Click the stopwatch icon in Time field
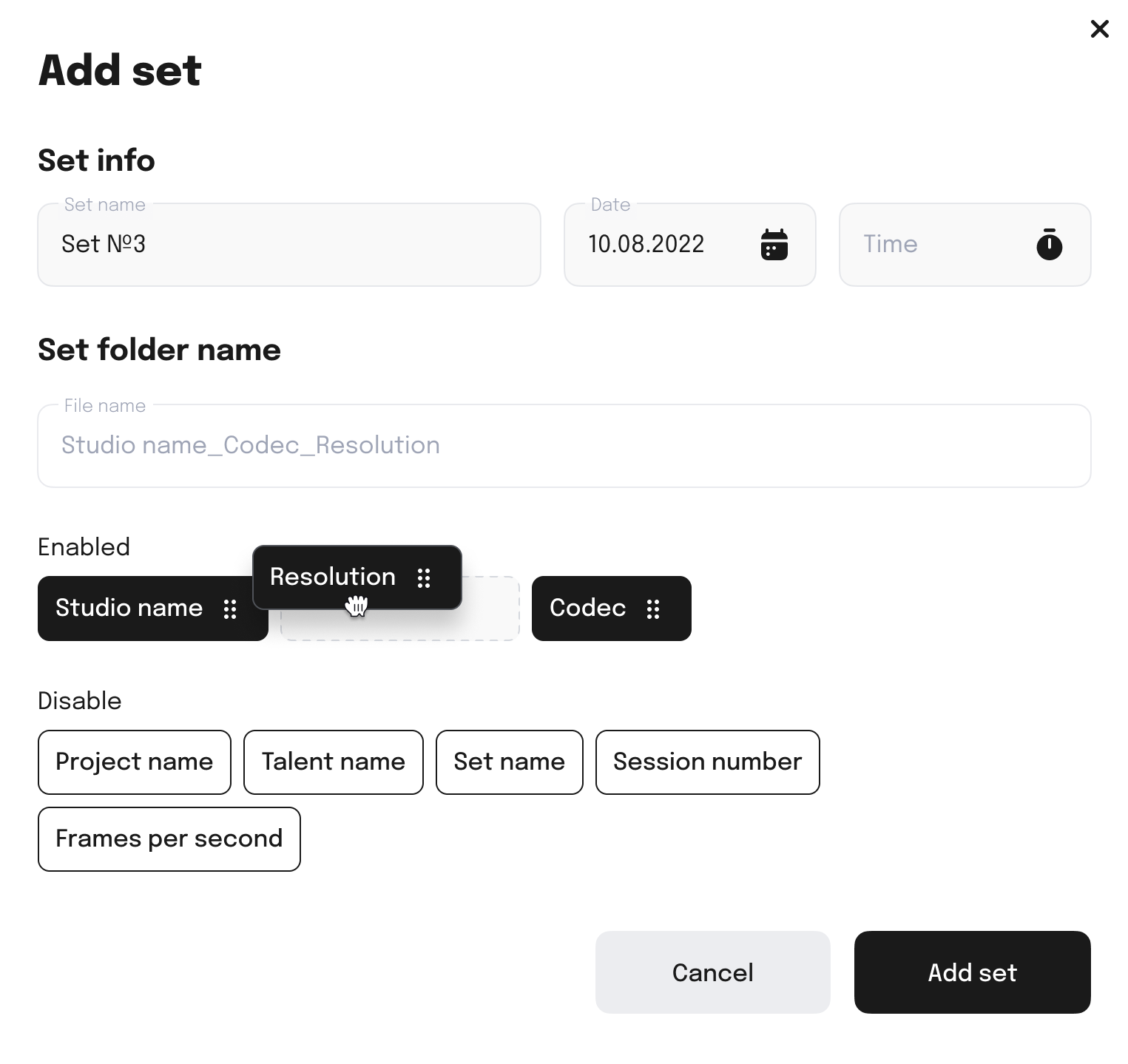The image size is (1128, 1064). (1049, 245)
